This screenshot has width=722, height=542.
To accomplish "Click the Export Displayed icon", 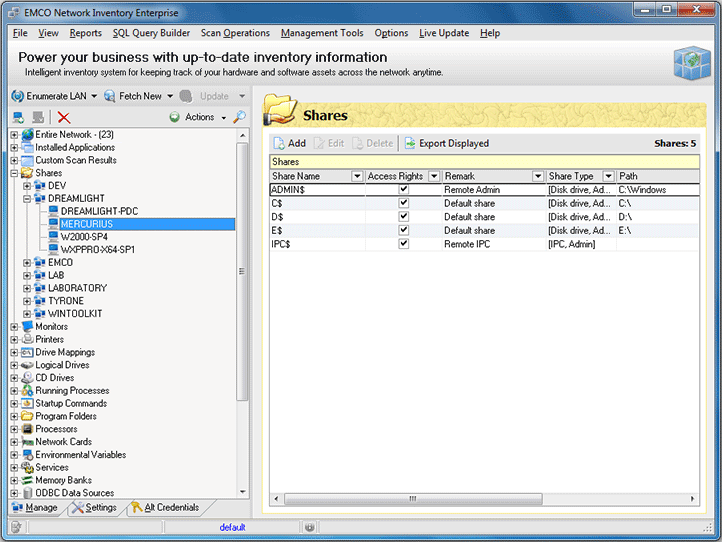I will click(x=410, y=143).
